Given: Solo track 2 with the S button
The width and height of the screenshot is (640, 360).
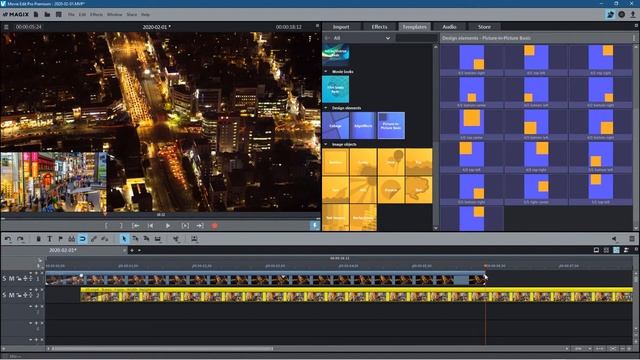Looking at the screenshot, I should [x=4, y=295].
